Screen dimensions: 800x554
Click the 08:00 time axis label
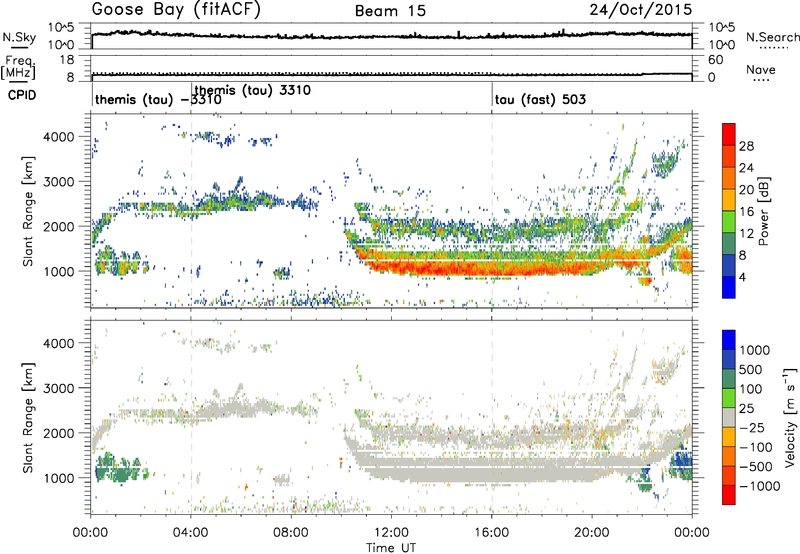click(x=291, y=533)
